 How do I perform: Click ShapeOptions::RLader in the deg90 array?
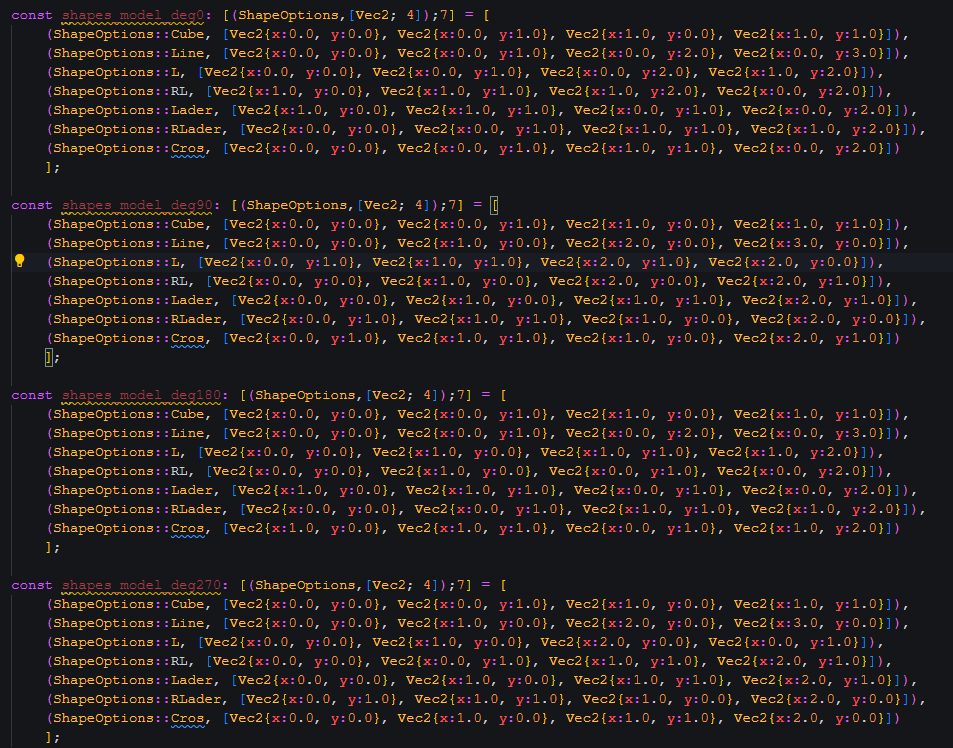point(137,319)
